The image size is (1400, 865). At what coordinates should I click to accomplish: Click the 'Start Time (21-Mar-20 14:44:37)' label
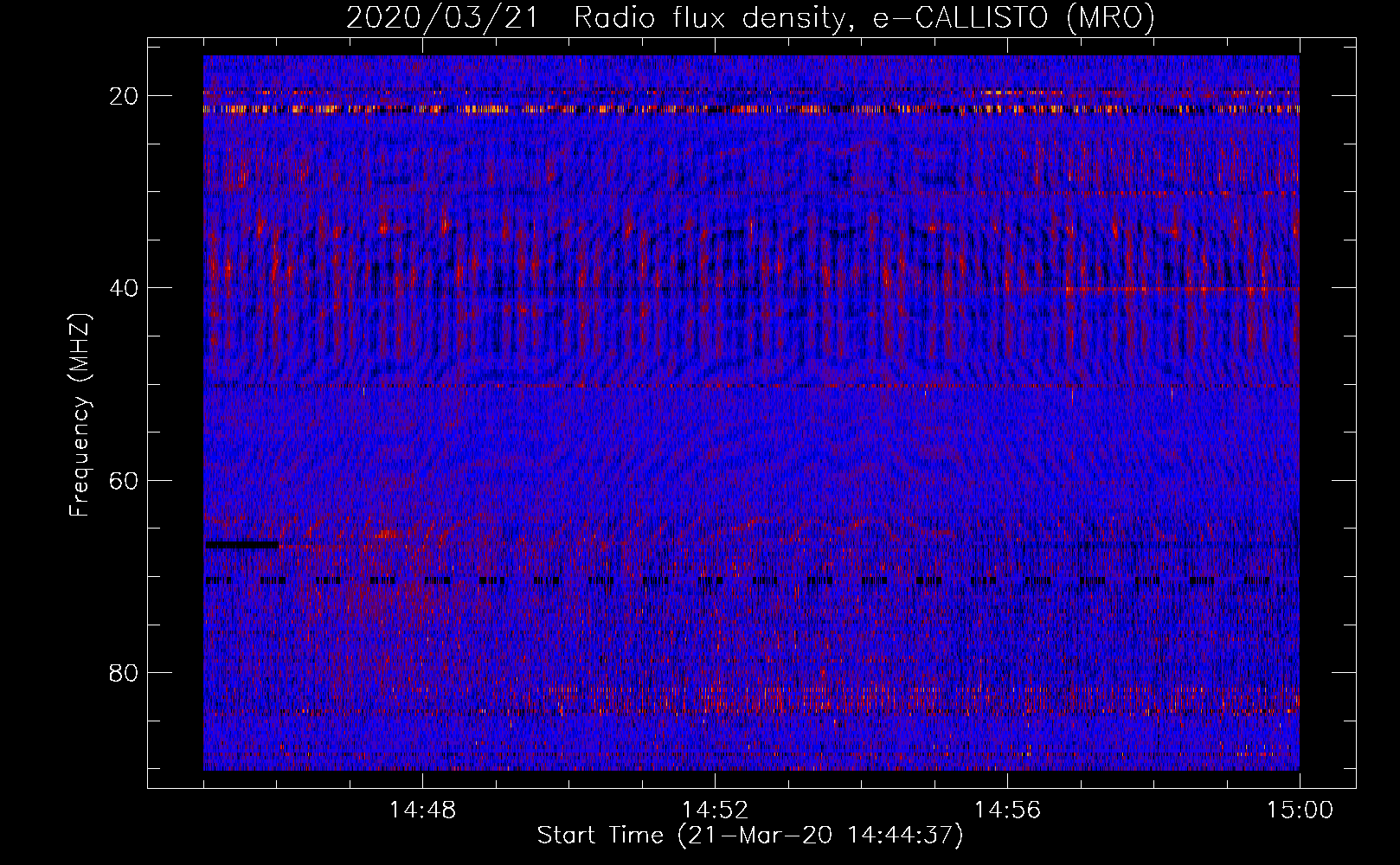point(749,836)
